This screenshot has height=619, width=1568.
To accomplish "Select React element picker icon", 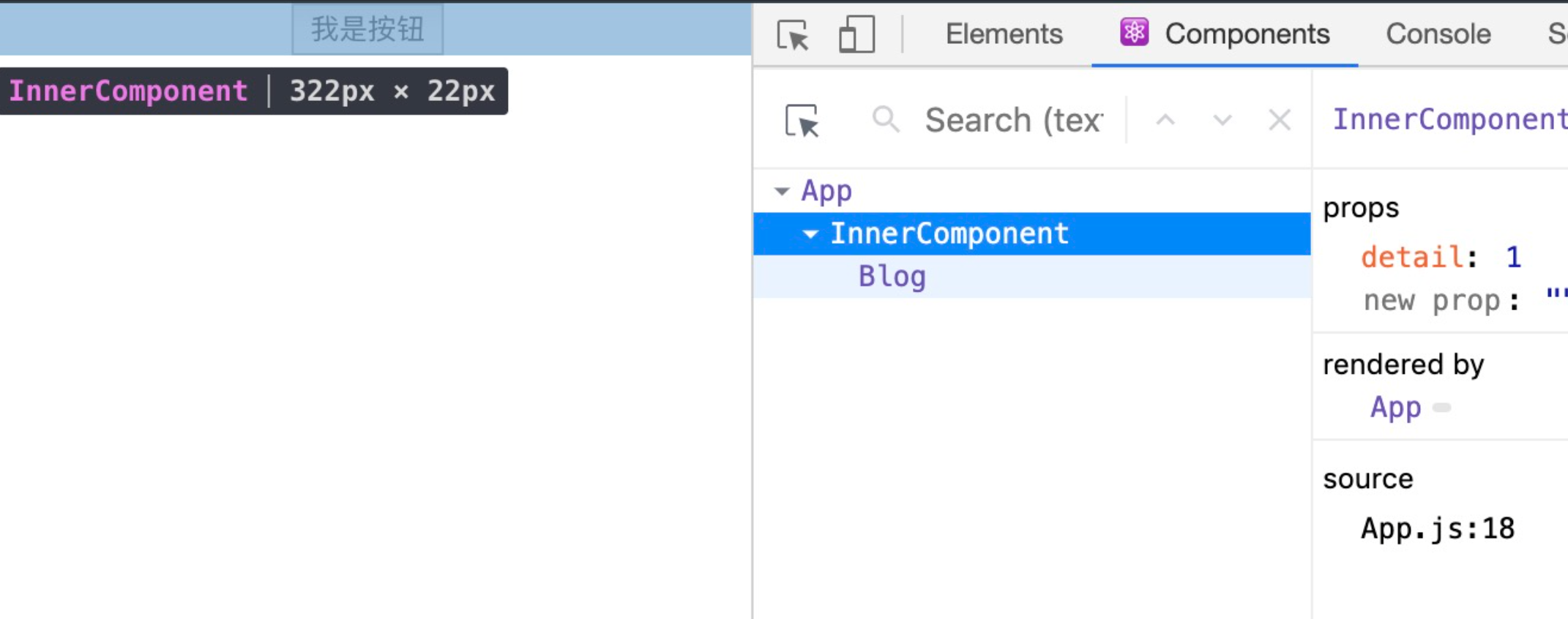I will 802,121.
